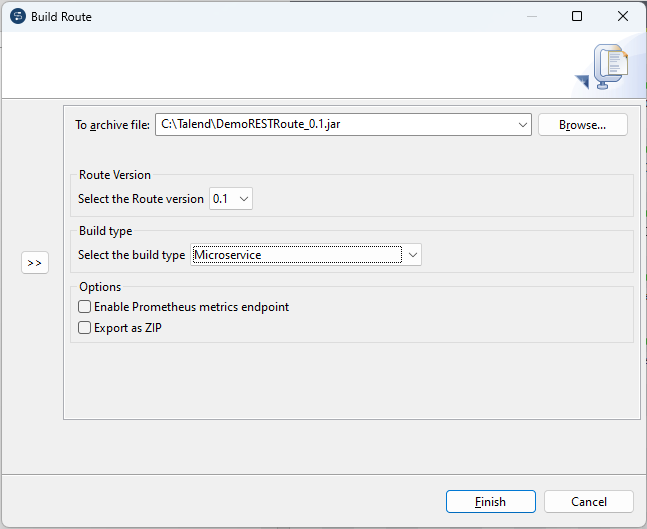Open the archive file path dropdown arrow

click(x=523, y=125)
